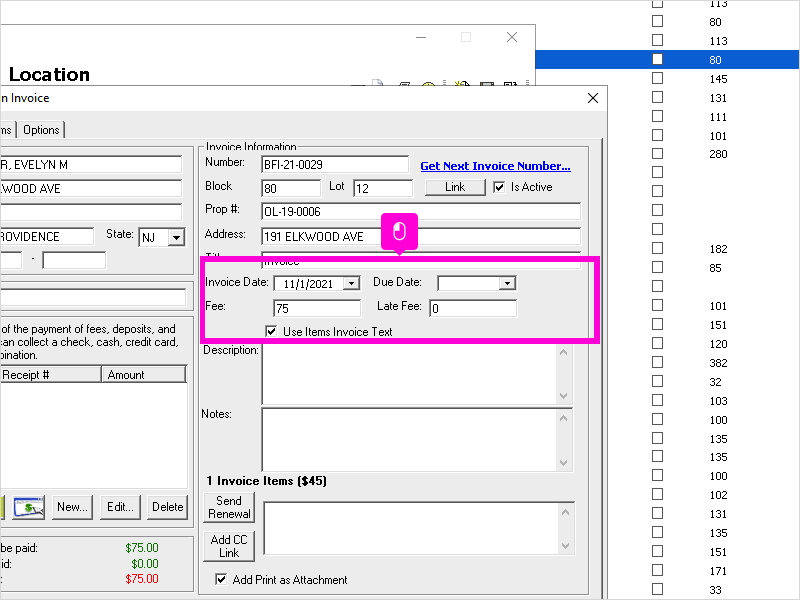
Task: Toggle the Is Active checkbox
Action: tap(499, 187)
